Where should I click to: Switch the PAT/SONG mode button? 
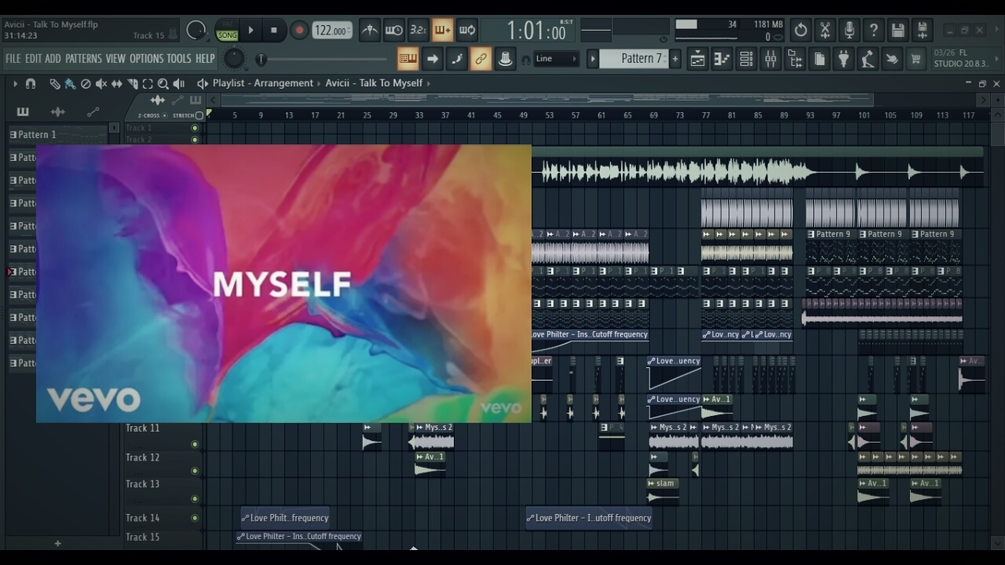pos(227,30)
